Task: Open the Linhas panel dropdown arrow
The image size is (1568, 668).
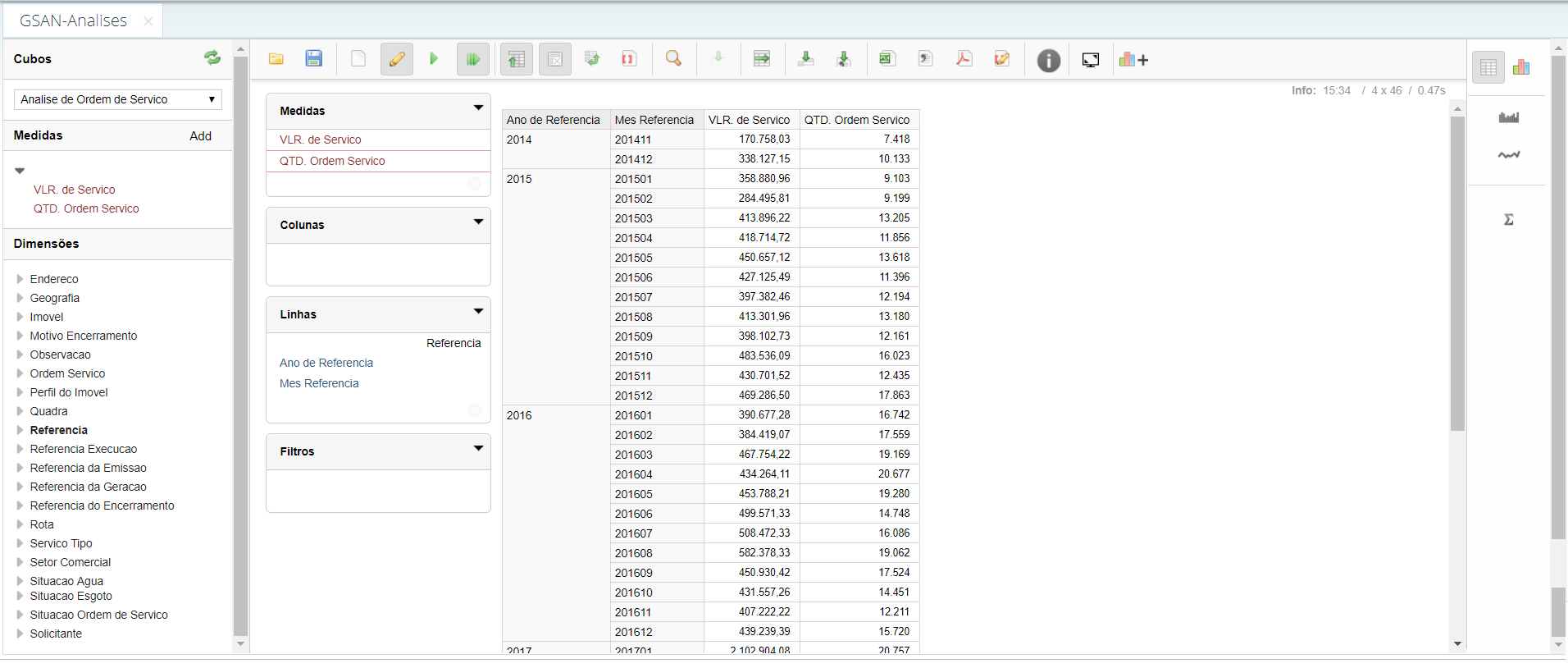Action: click(478, 312)
